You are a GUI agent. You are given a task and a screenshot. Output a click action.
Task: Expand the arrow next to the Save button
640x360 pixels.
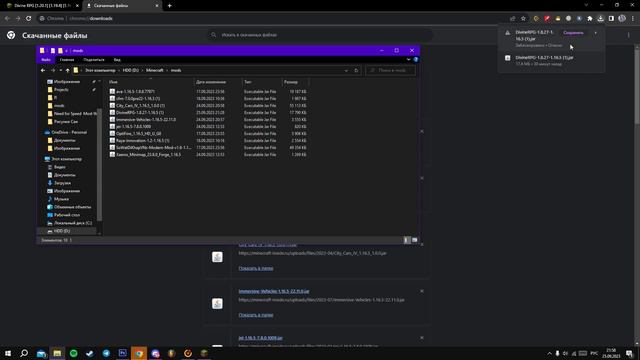pos(596,33)
